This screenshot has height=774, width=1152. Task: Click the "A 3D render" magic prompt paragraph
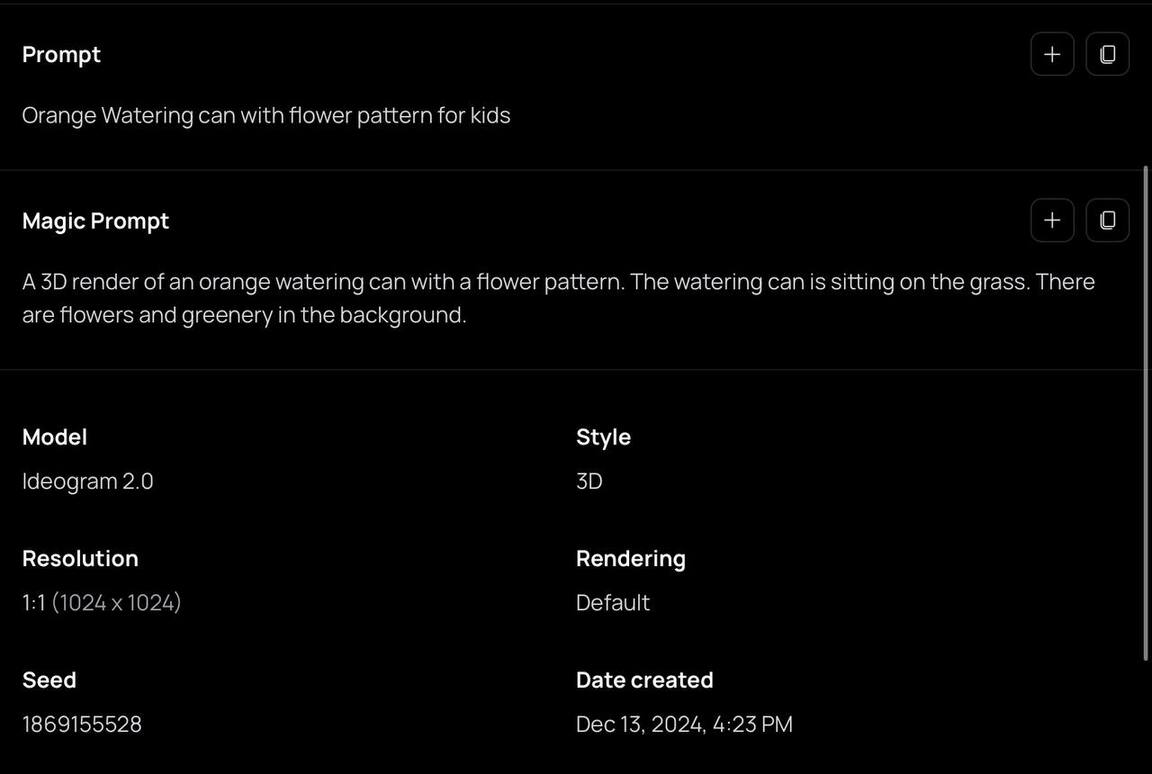coord(558,298)
